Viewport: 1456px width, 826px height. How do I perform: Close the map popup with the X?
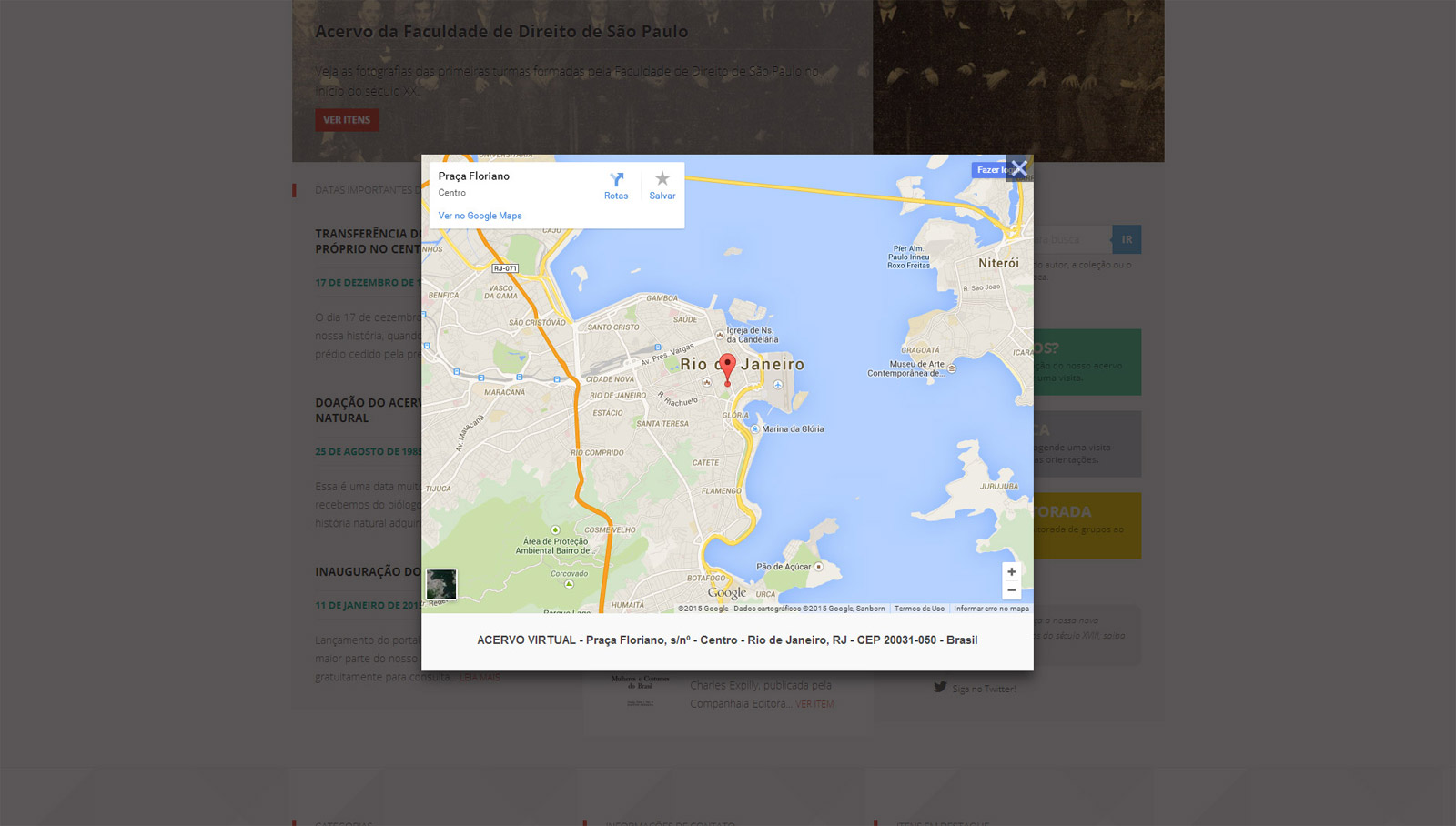(x=1019, y=168)
